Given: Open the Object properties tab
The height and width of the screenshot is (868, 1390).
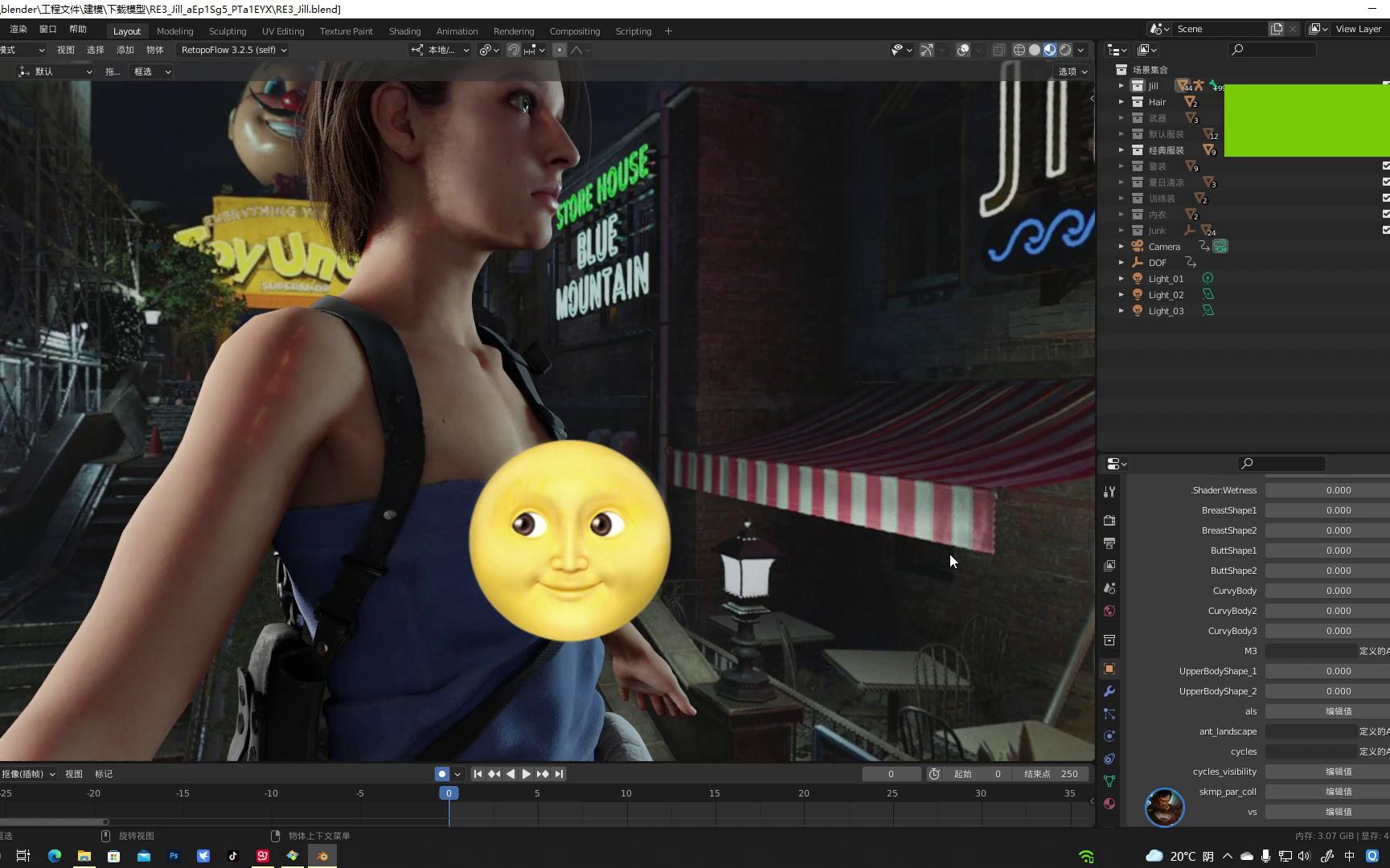Looking at the screenshot, I should point(1109,669).
